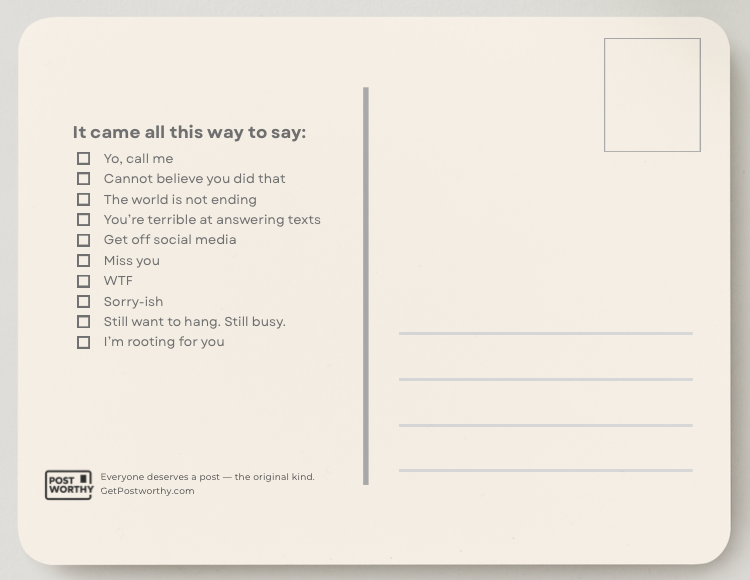Screen dimensions: 750x580
Task: Check the 'Yo, call me' checkbox
Action: coord(84,158)
